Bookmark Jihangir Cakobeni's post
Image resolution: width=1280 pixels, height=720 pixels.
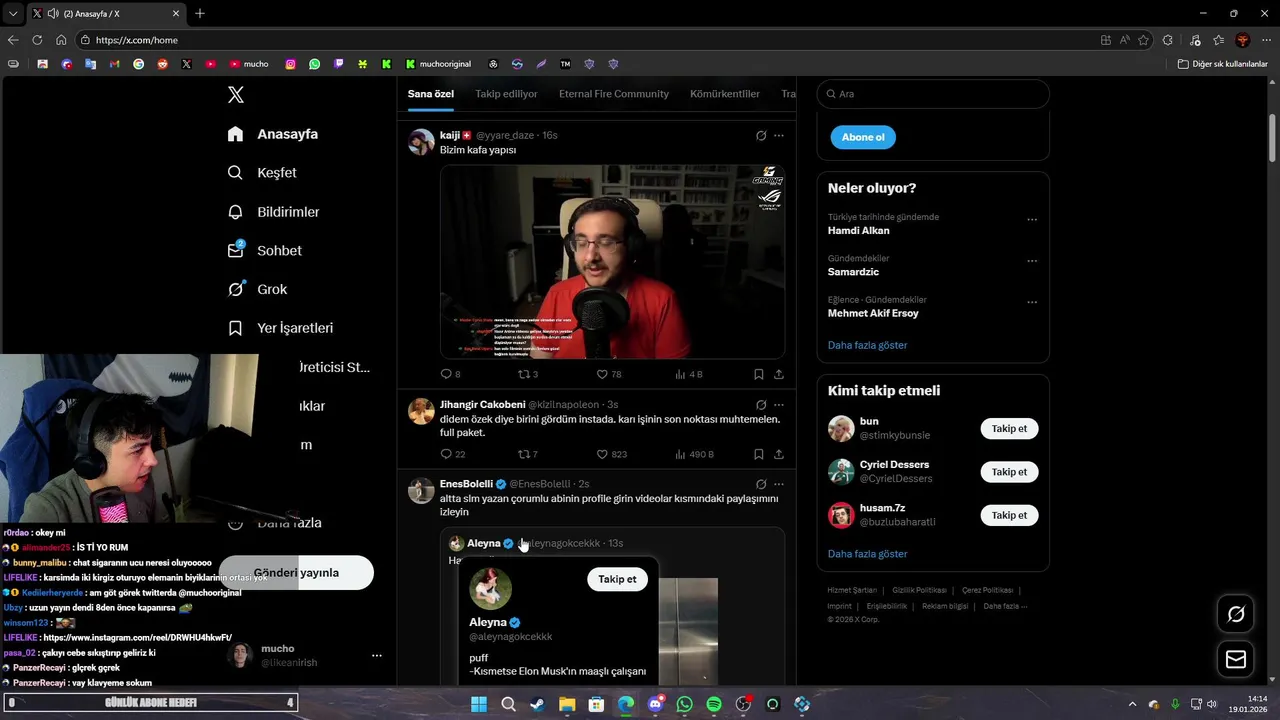(759, 454)
